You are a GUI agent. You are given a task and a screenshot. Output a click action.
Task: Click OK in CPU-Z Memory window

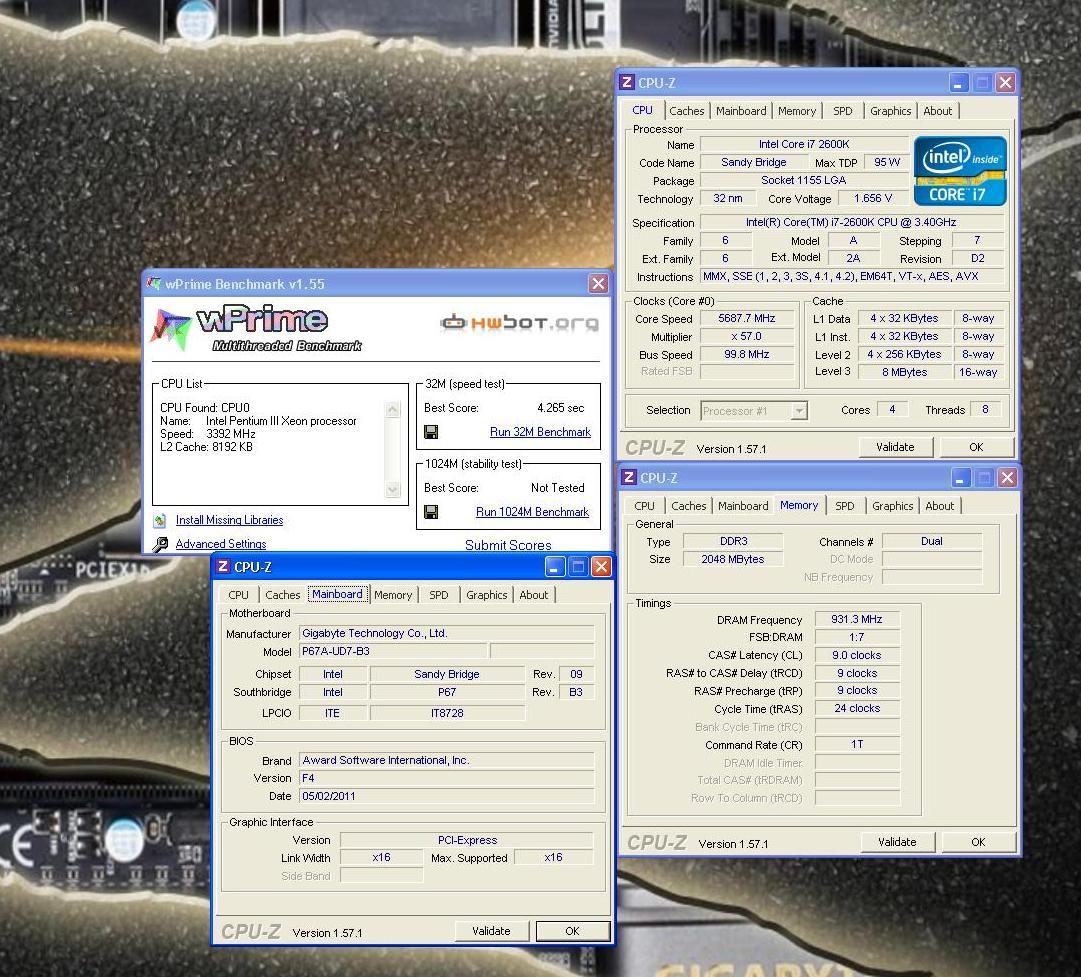[x=978, y=843]
